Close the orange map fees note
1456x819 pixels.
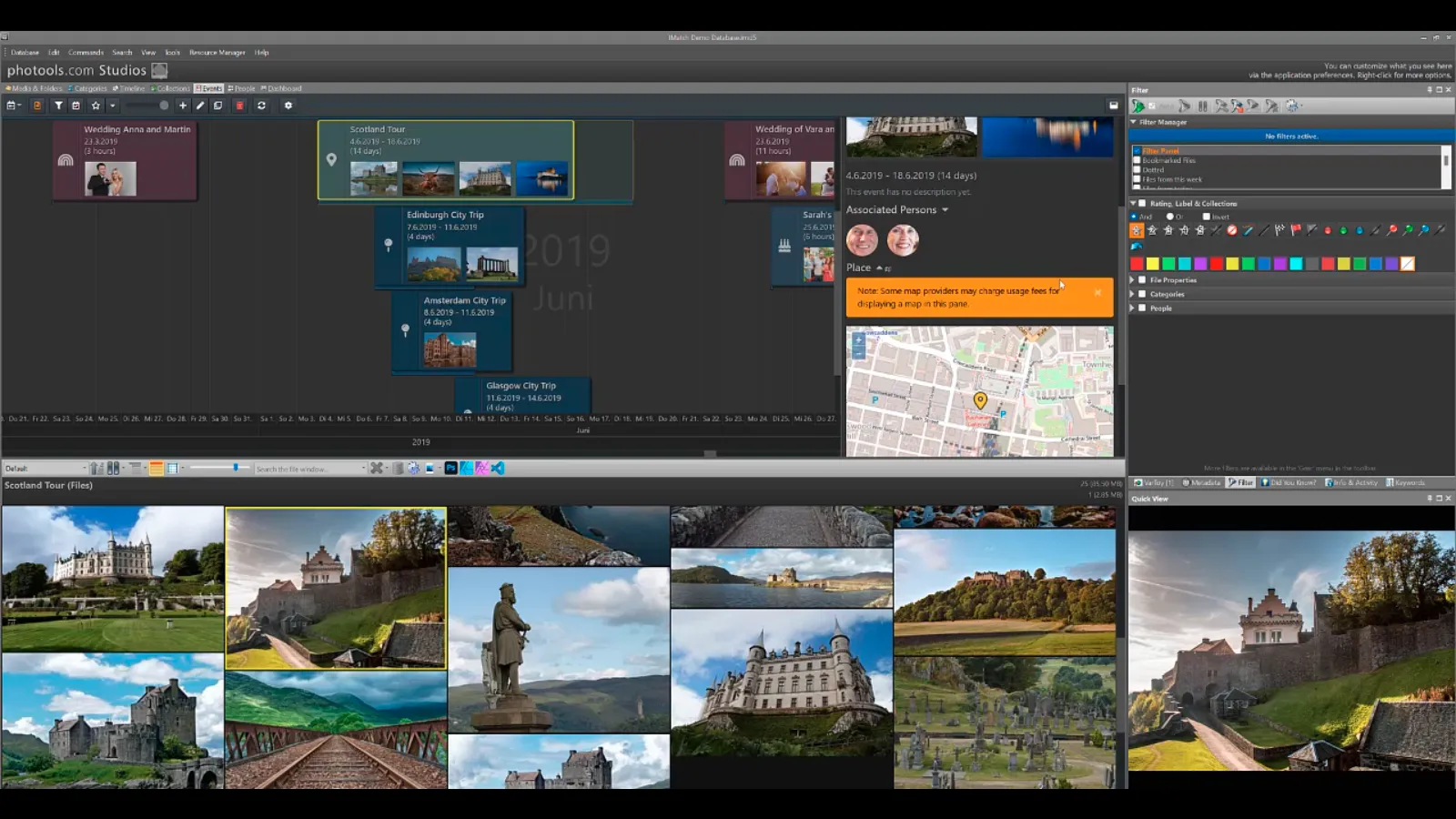(x=1097, y=292)
